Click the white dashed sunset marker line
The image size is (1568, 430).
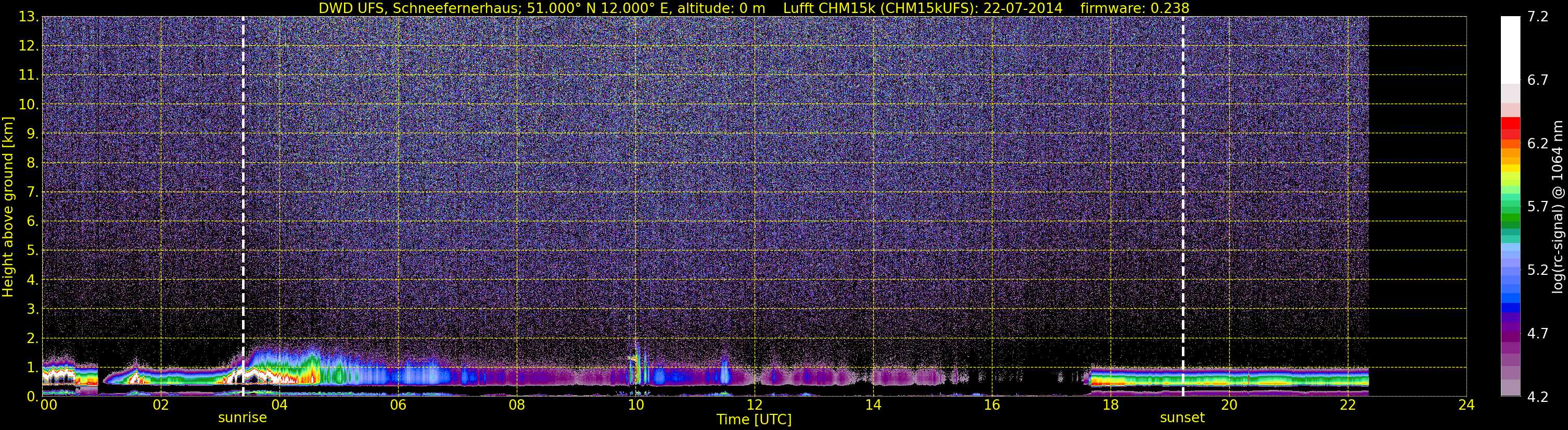1183,207
